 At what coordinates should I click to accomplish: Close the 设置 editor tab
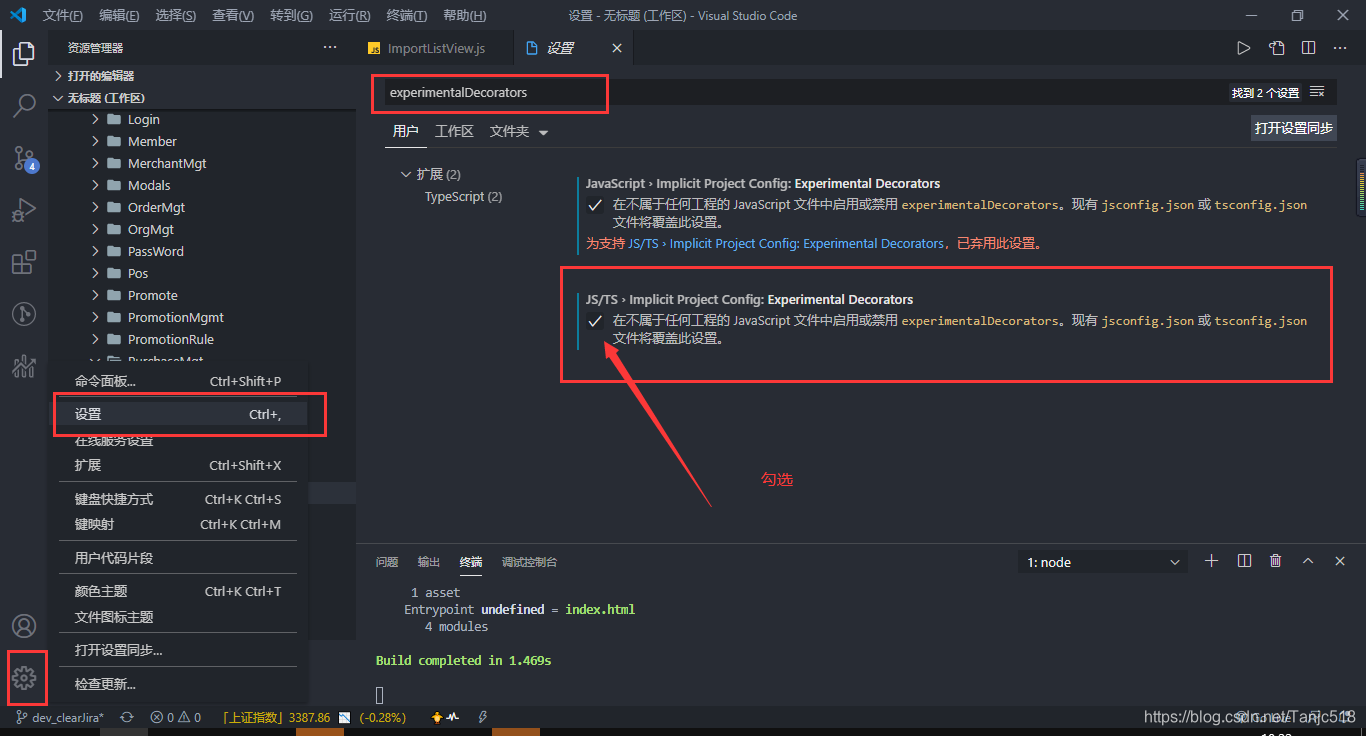pyautogui.click(x=617, y=48)
